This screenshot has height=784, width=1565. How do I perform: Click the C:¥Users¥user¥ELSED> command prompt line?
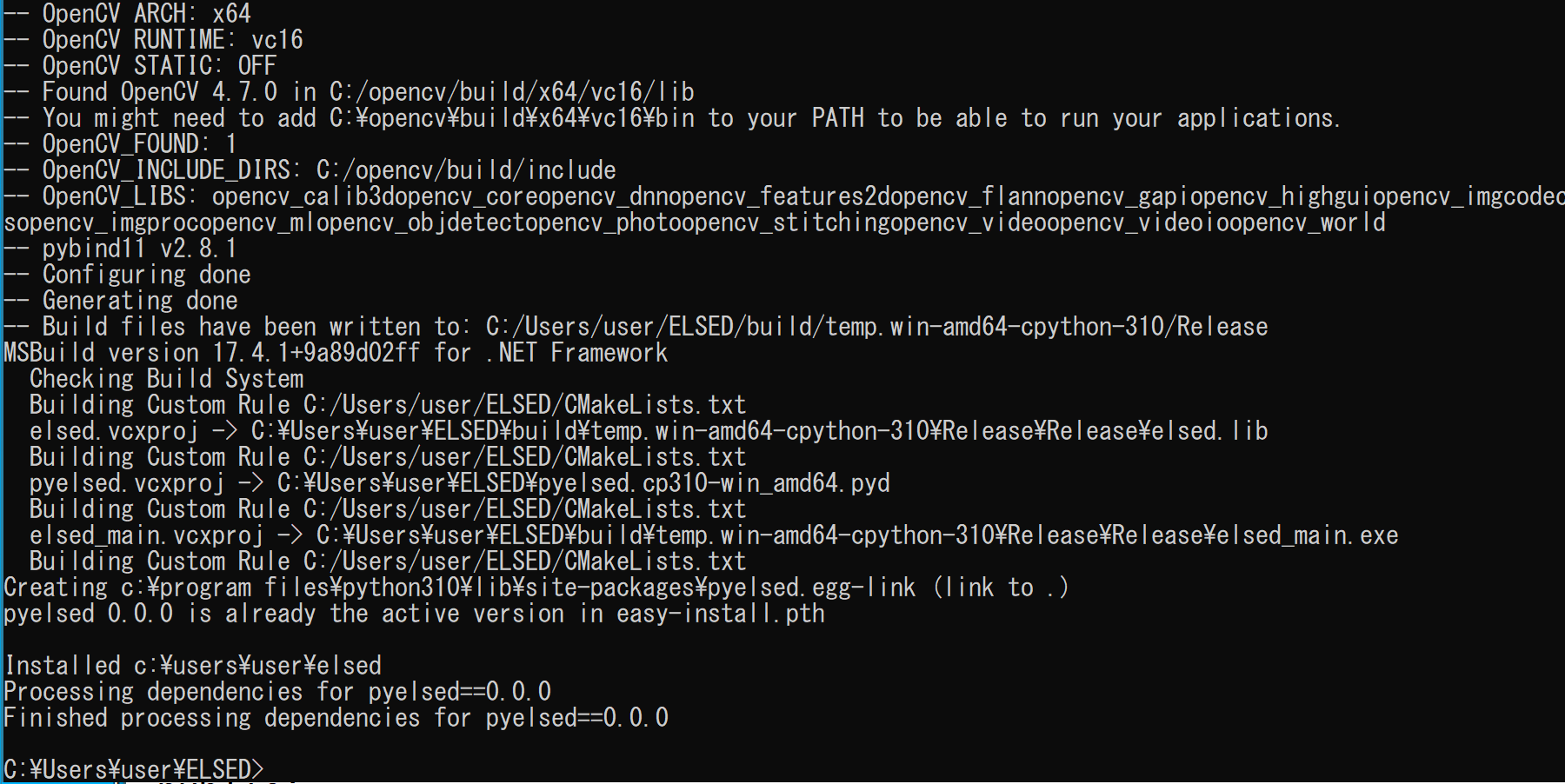133,770
